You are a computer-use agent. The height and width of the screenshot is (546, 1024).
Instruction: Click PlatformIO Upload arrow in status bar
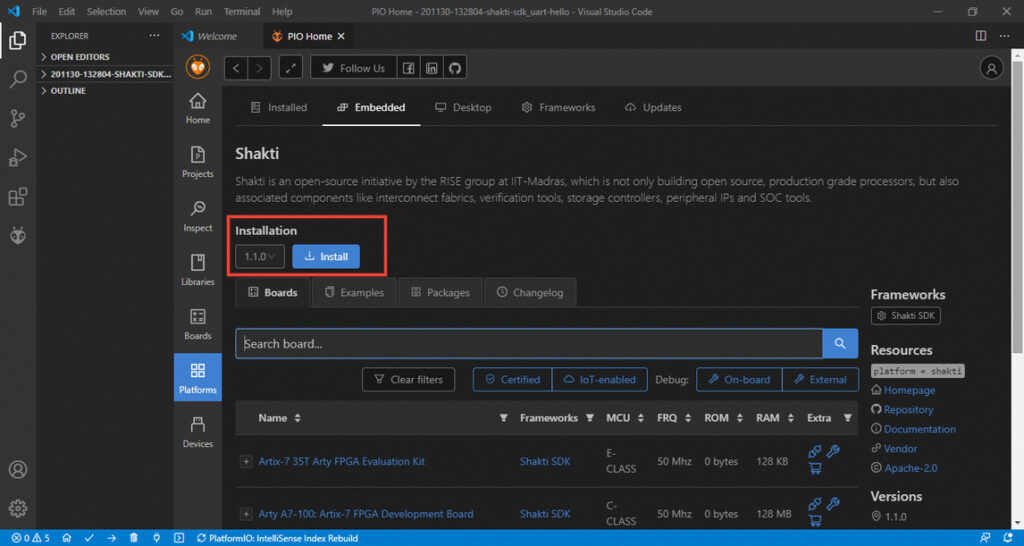coord(112,538)
